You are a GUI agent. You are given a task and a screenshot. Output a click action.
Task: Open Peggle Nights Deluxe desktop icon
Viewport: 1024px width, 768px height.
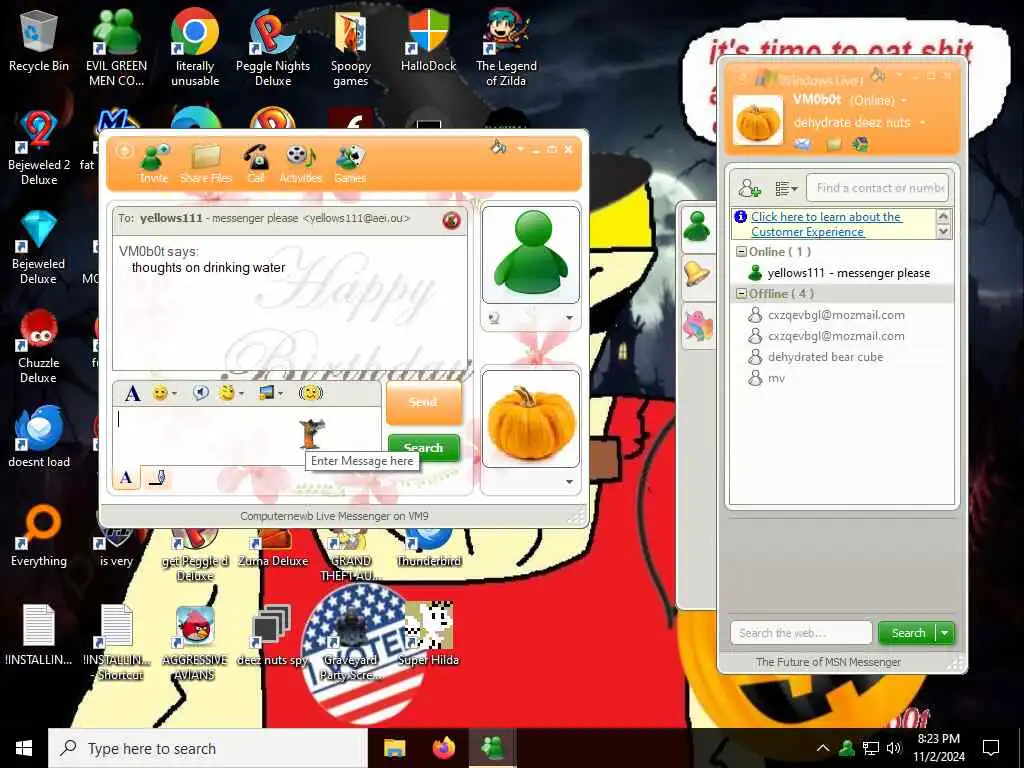click(272, 47)
